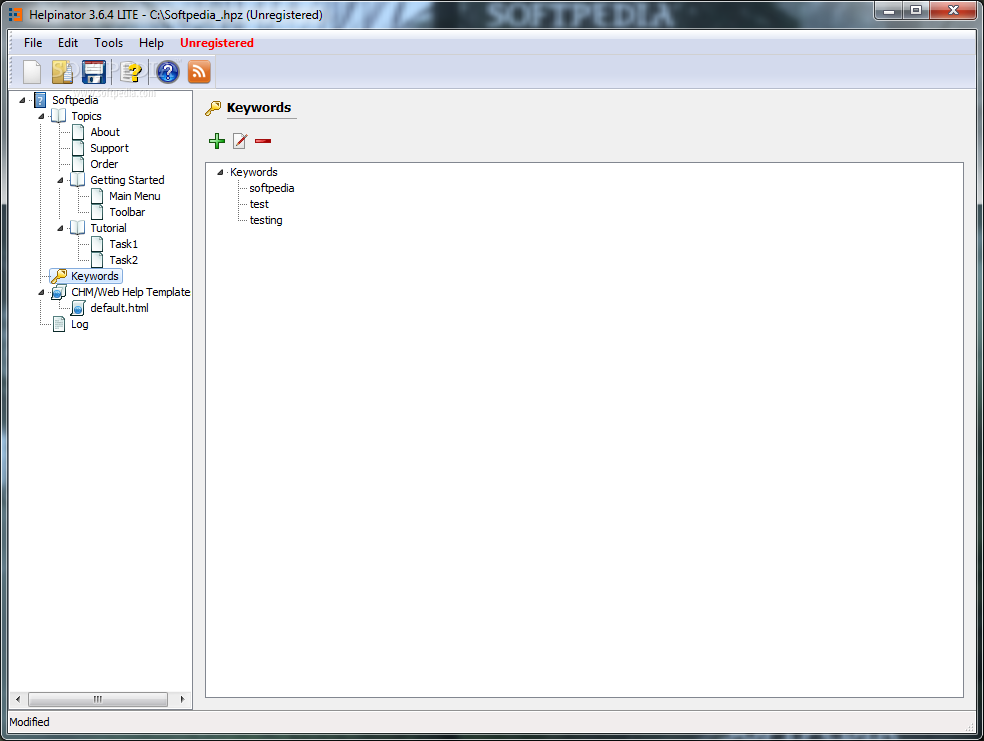Open the Help menu
This screenshot has height=741, width=984.
(151, 43)
